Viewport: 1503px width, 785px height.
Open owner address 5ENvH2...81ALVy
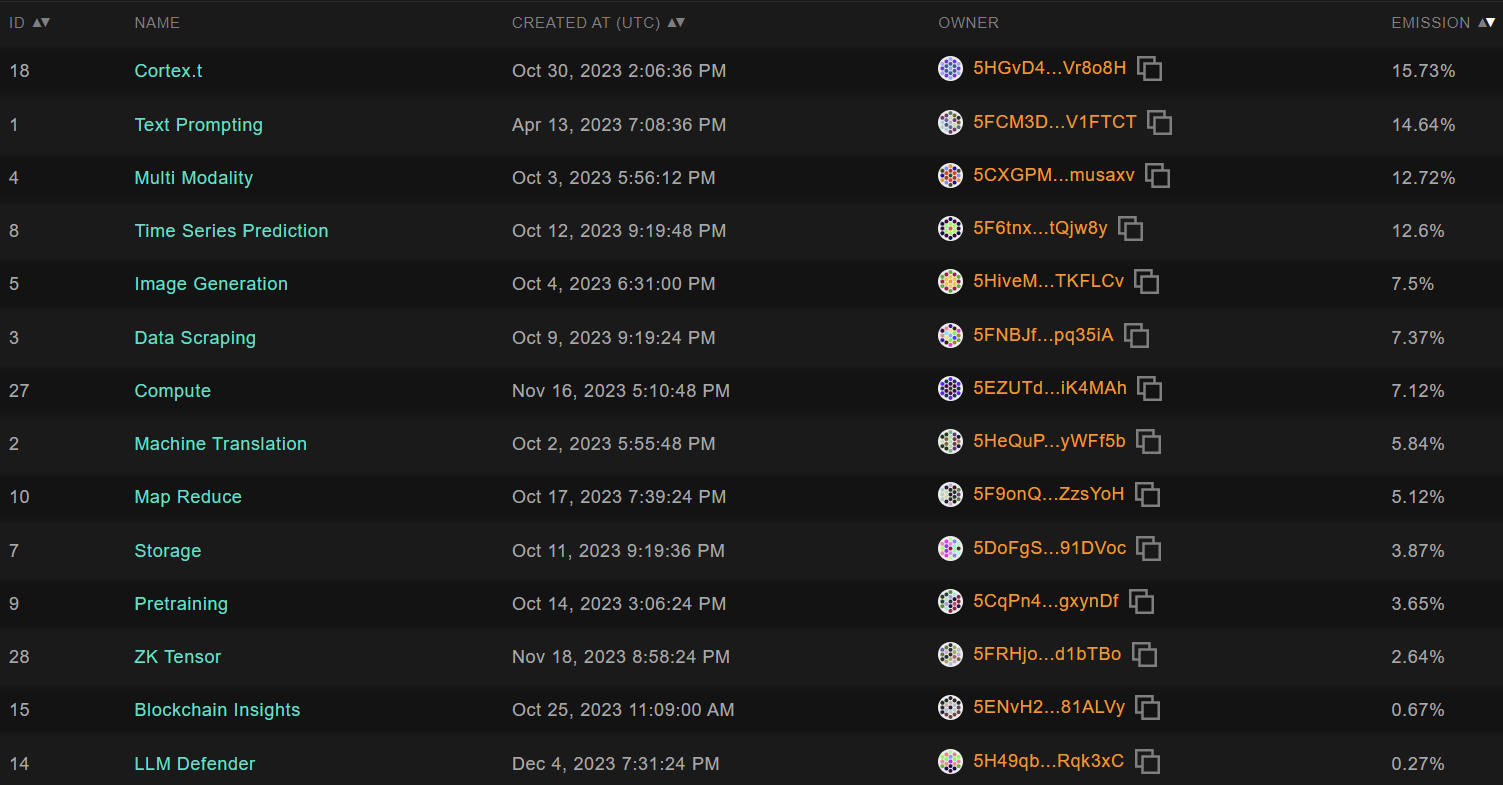click(x=1049, y=707)
